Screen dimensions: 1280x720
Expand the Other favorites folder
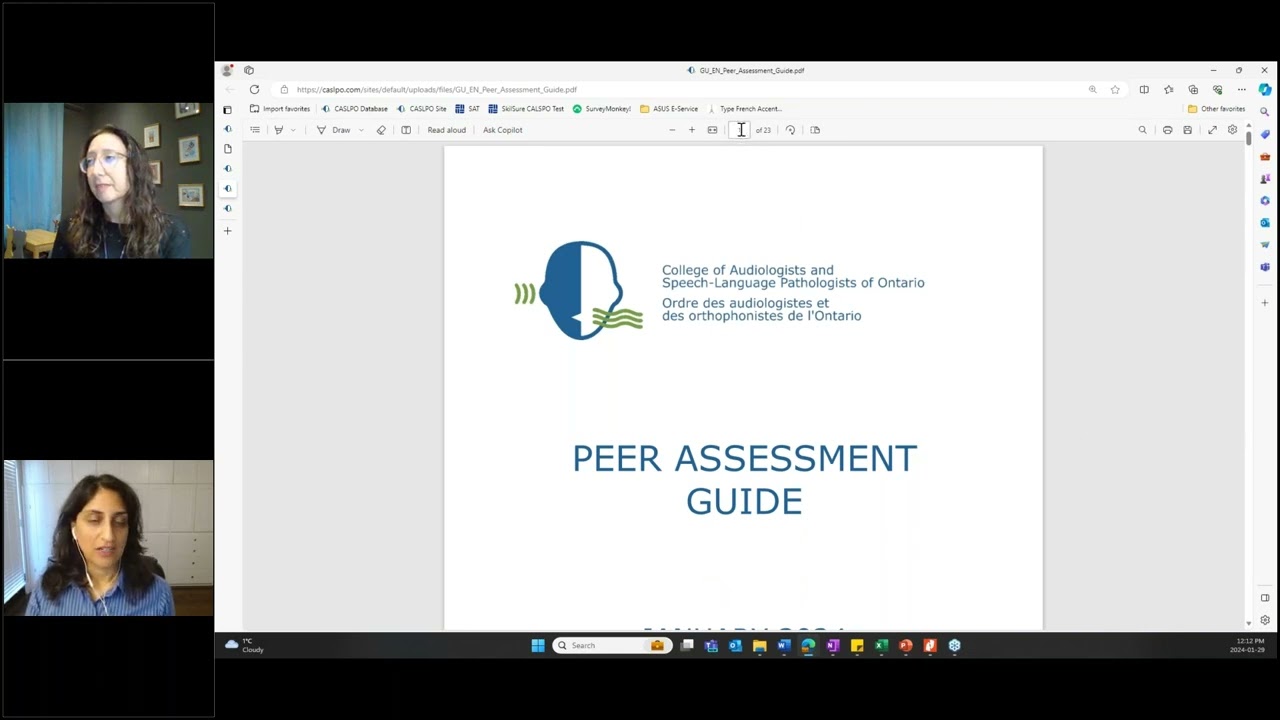click(x=1216, y=109)
